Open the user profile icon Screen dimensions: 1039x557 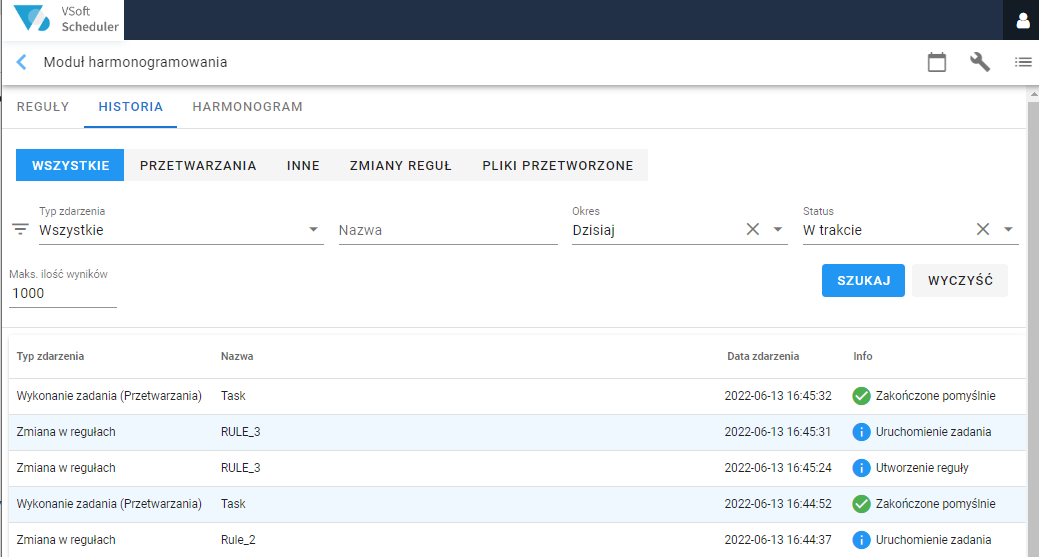(1022, 21)
